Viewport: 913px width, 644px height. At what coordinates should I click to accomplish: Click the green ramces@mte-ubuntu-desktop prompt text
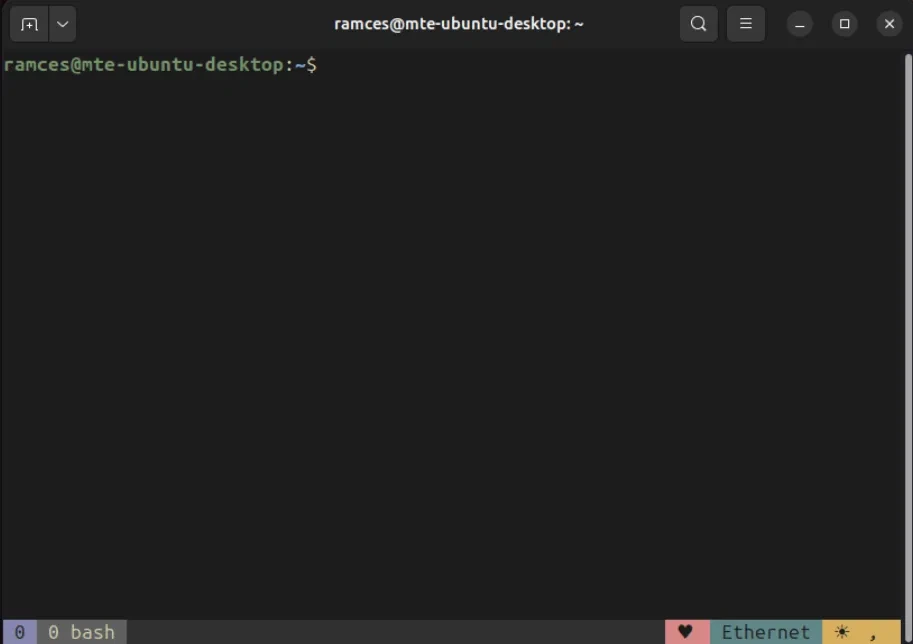tap(144, 65)
